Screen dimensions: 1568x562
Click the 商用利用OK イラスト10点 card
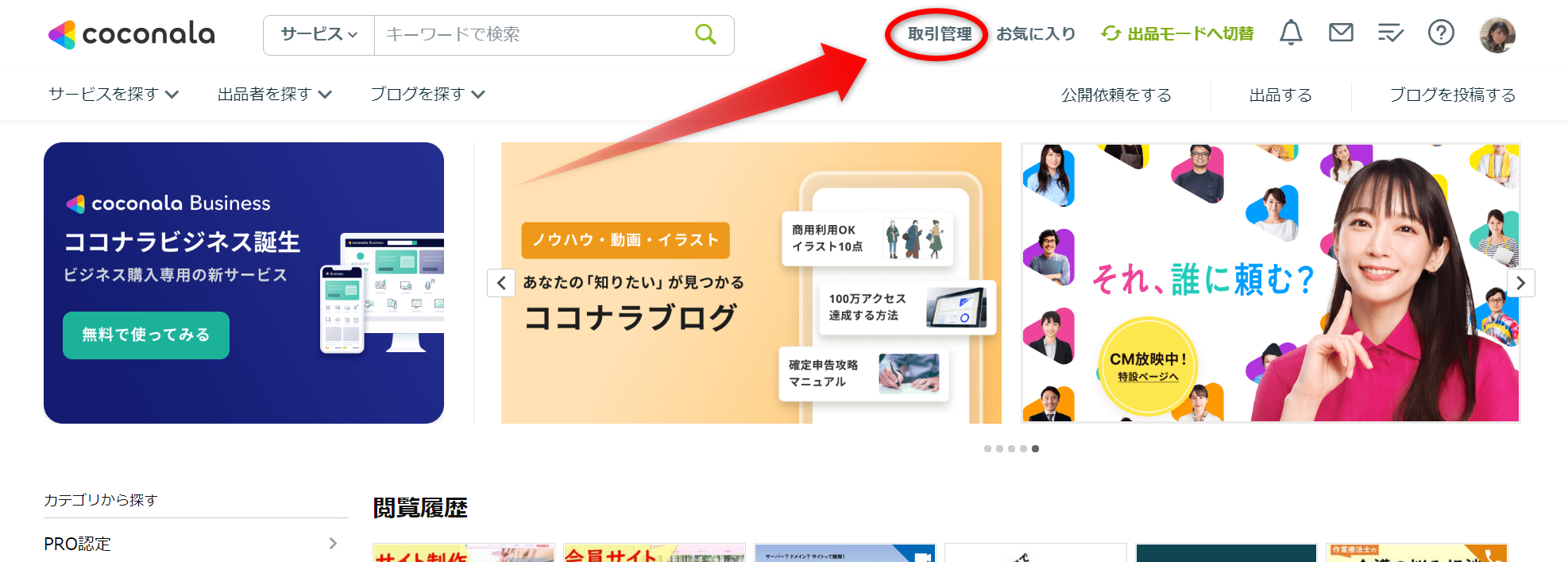[x=867, y=238]
